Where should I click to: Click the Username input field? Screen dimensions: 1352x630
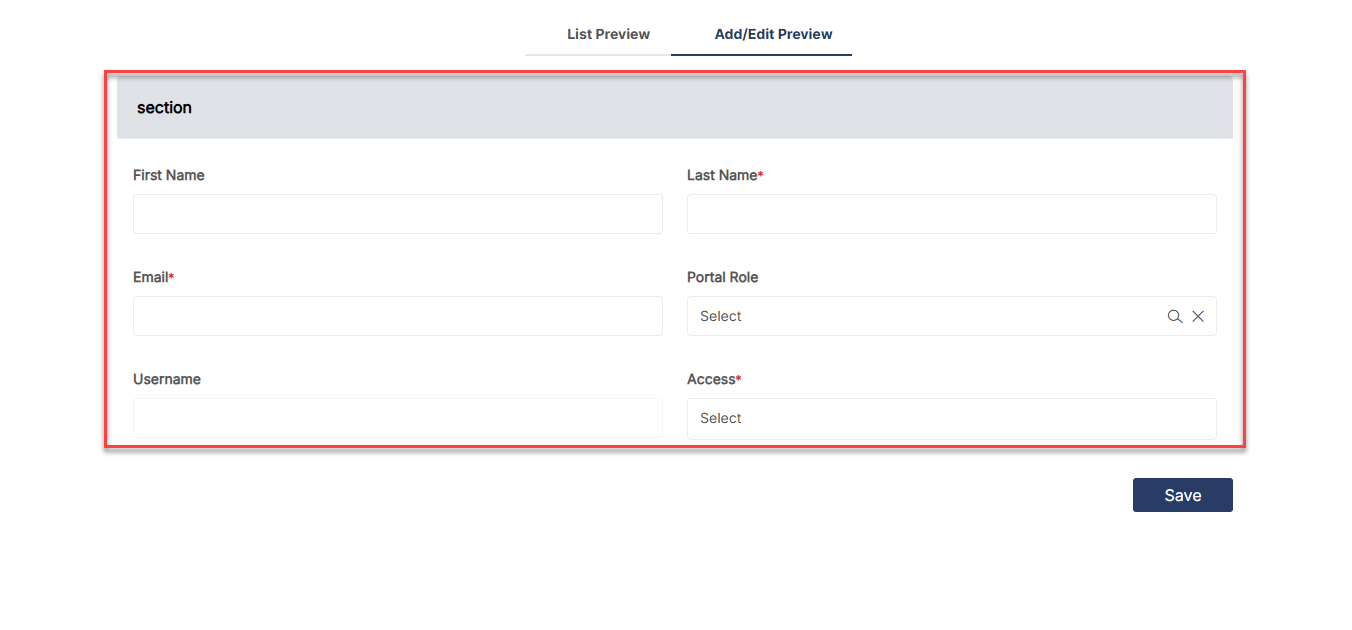[x=397, y=417]
